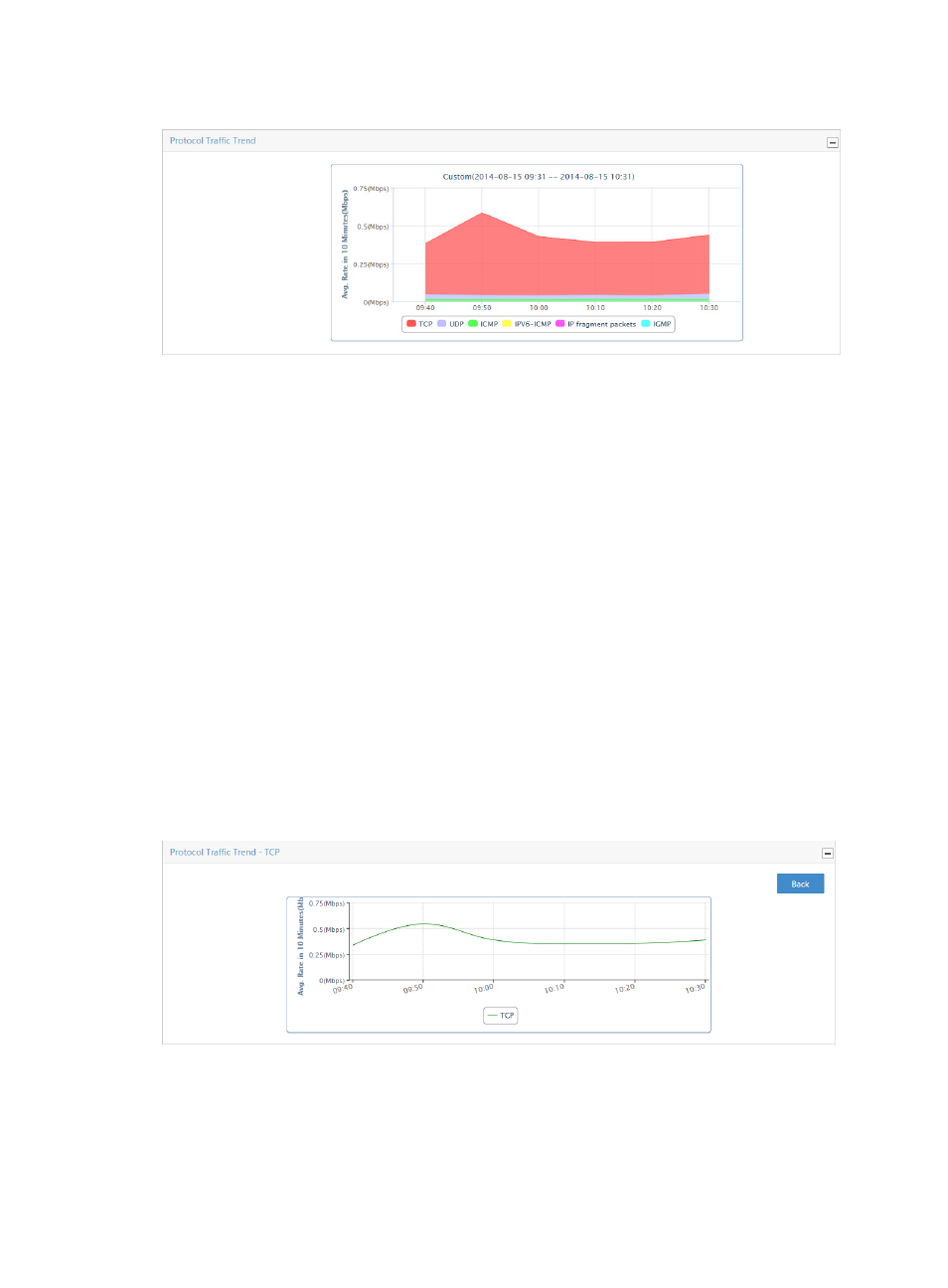Click the 0.5(Mbps) label on upper chart
This screenshot has height=1288, width=948.
coord(373,227)
